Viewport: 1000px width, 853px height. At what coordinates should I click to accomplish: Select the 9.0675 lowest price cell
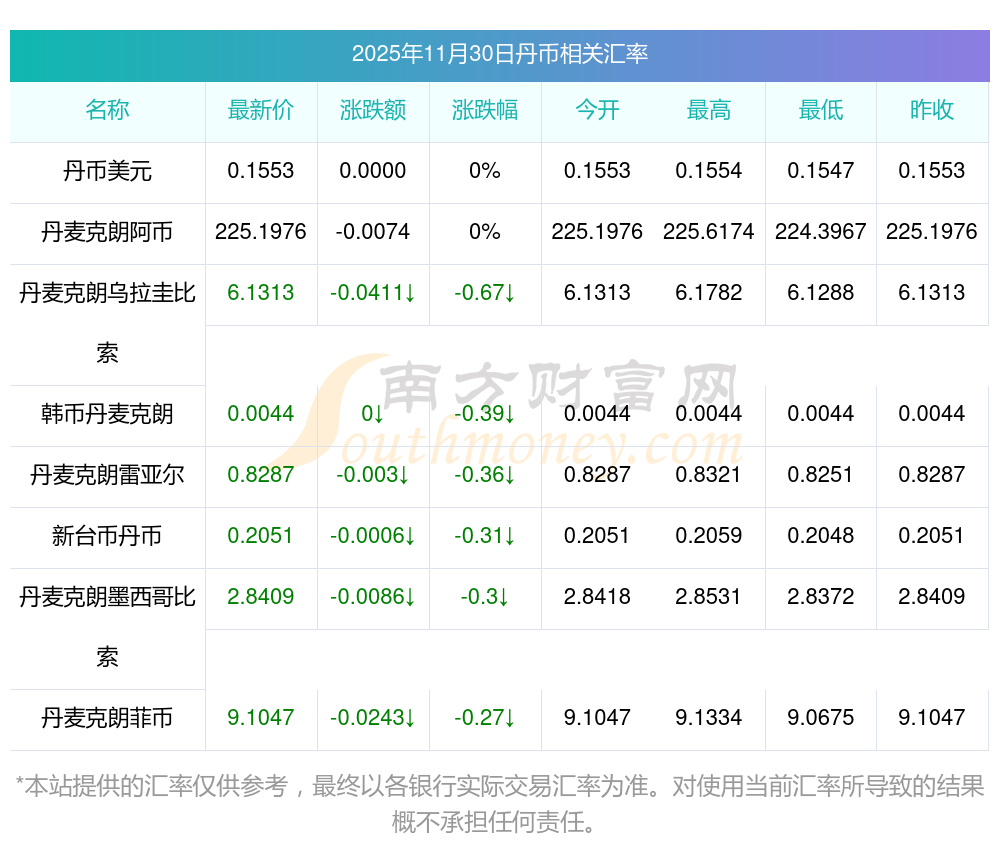click(821, 718)
